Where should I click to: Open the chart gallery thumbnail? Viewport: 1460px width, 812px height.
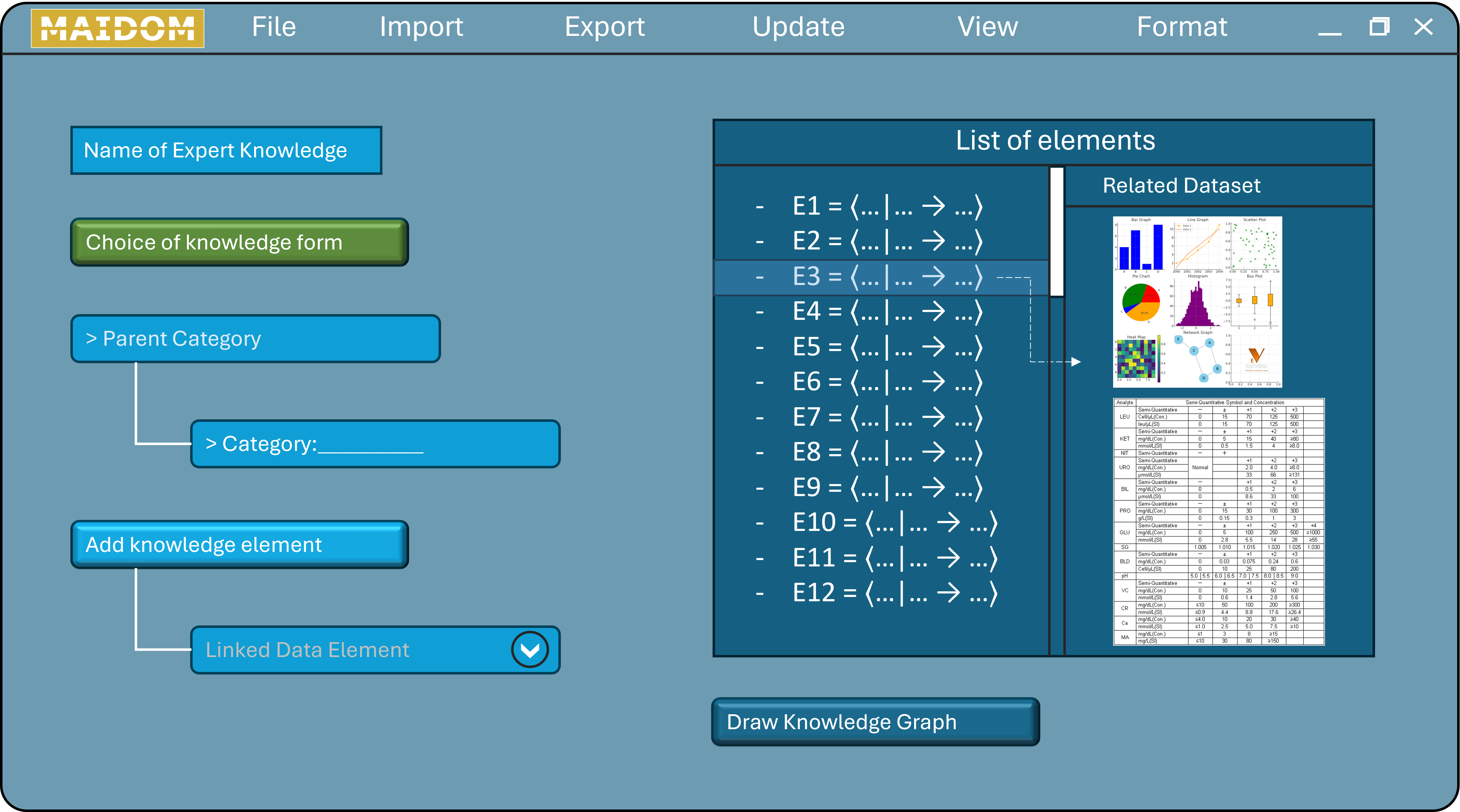point(1197,302)
